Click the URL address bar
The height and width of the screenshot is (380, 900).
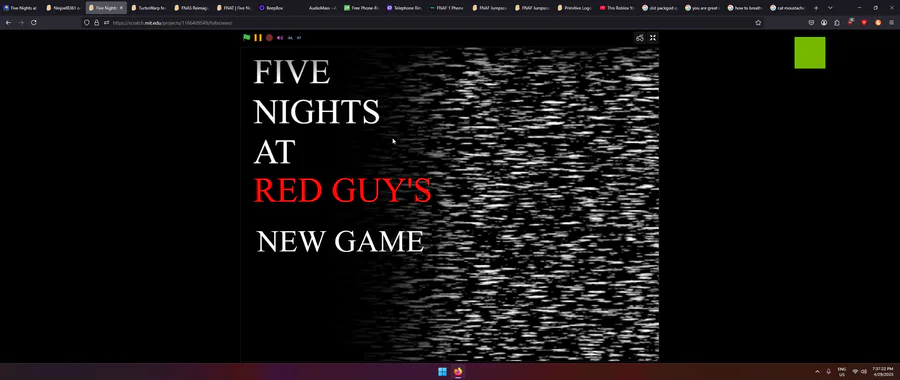click(425, 22)
